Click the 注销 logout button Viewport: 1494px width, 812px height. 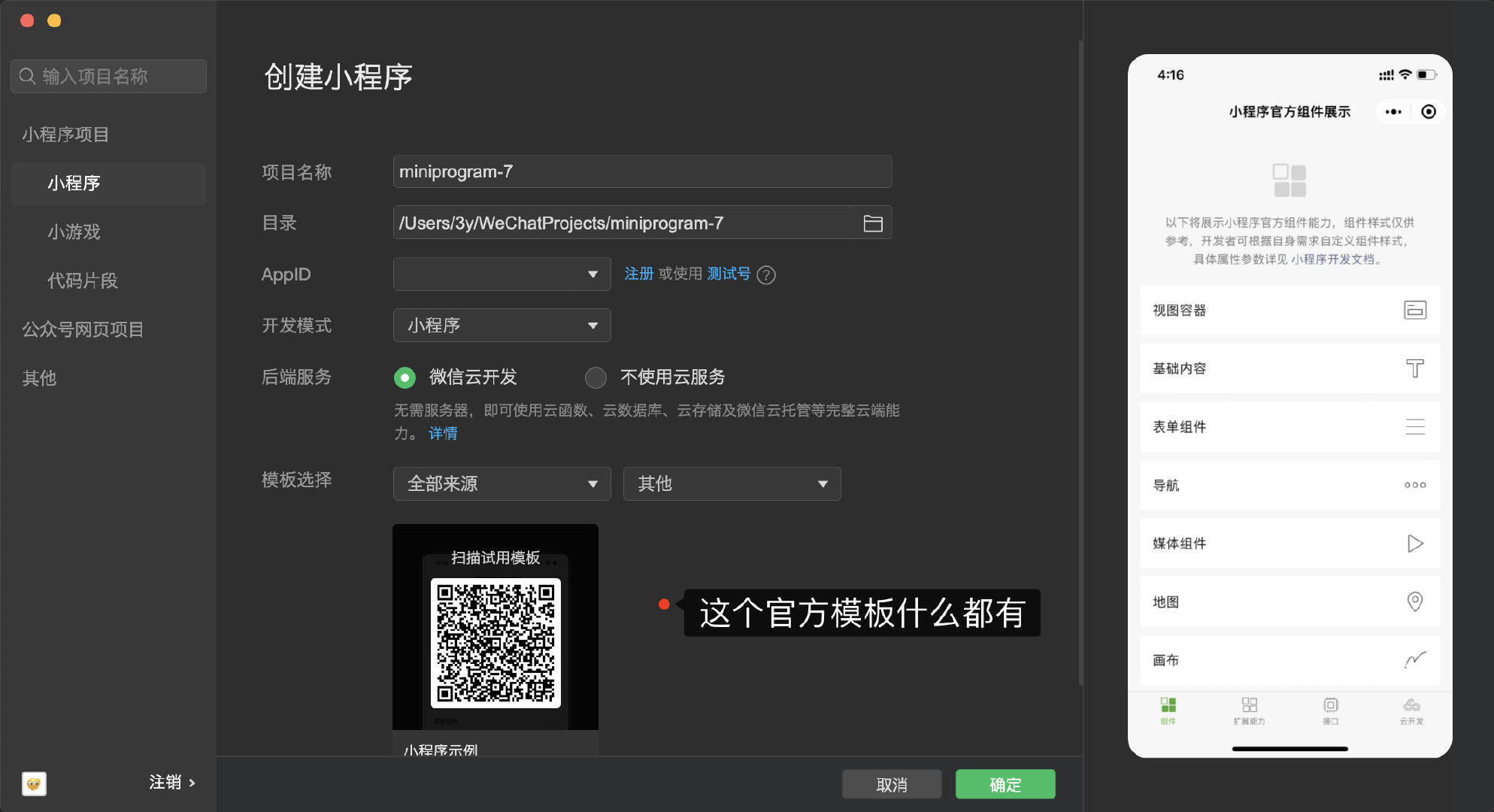(x=172, y=783)
